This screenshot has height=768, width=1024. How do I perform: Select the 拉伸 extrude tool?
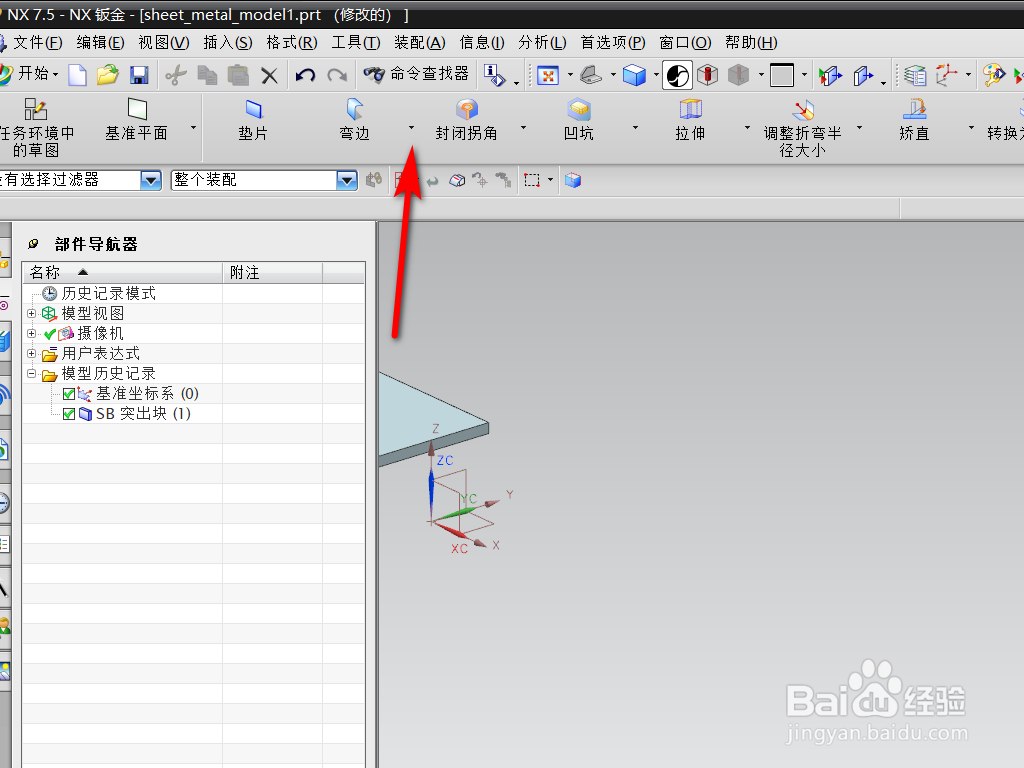pyautogui.click(x=690, y=120)
